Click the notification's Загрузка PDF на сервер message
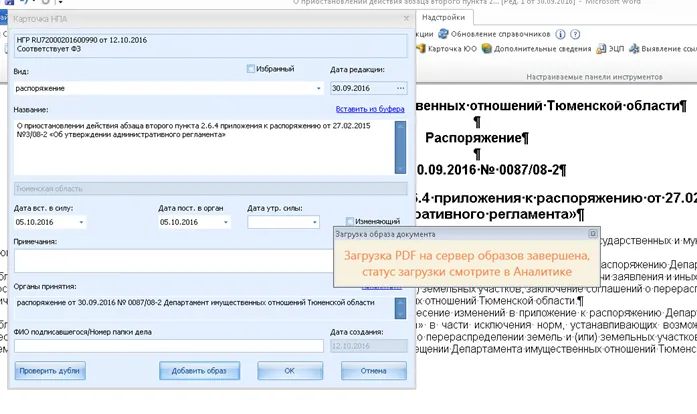The image size is (697, 414). pyautogui.click(x=467, y=264)
